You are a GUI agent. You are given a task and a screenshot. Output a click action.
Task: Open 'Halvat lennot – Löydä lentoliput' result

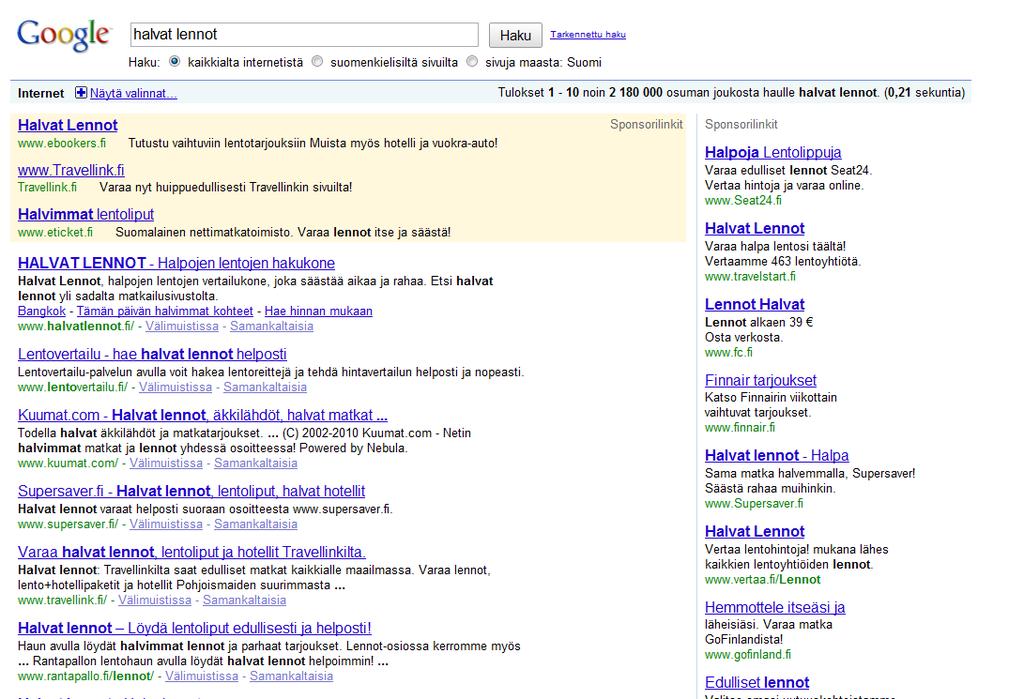195,628
